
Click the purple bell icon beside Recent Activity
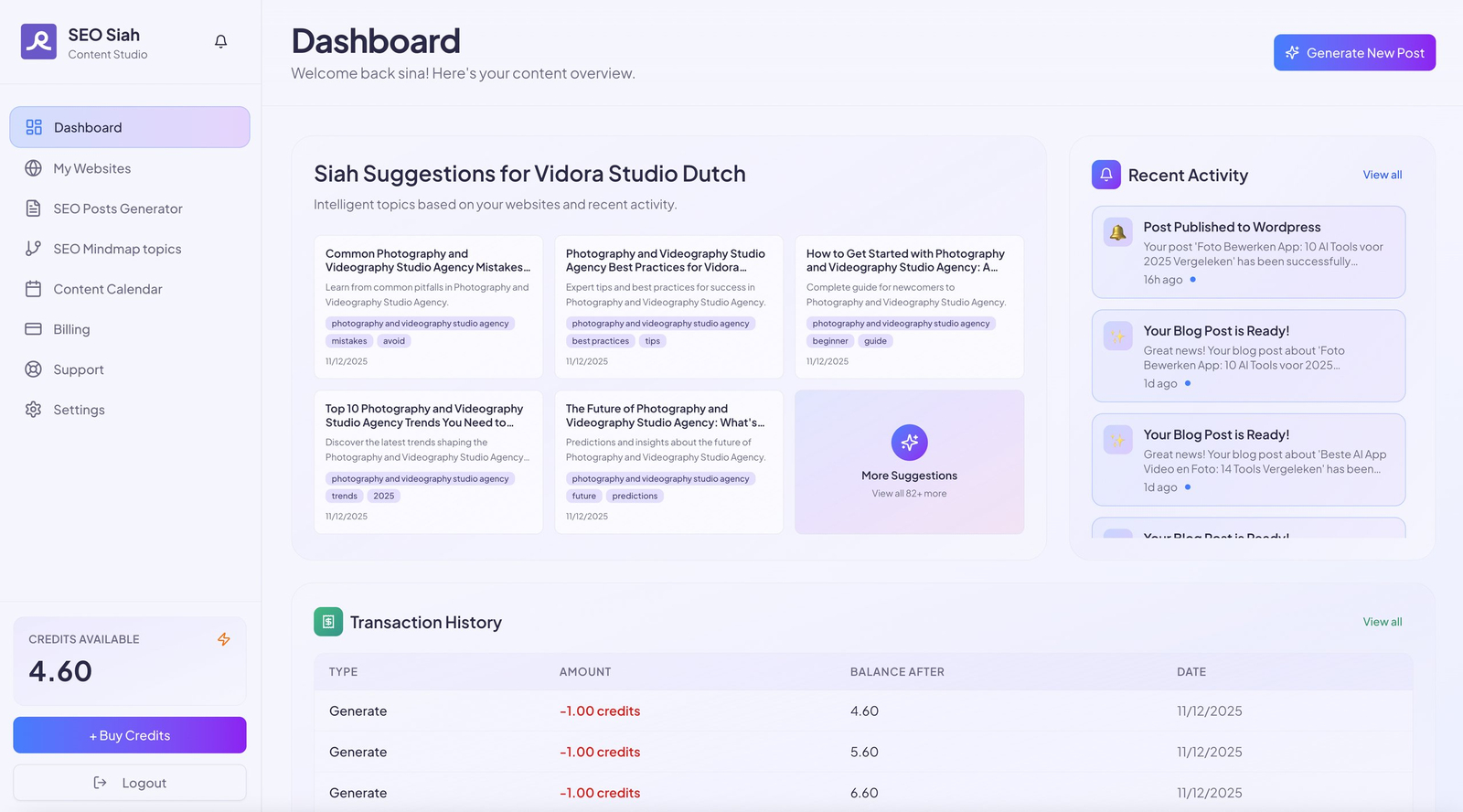pyautogui.click(x=1105, y=175)
